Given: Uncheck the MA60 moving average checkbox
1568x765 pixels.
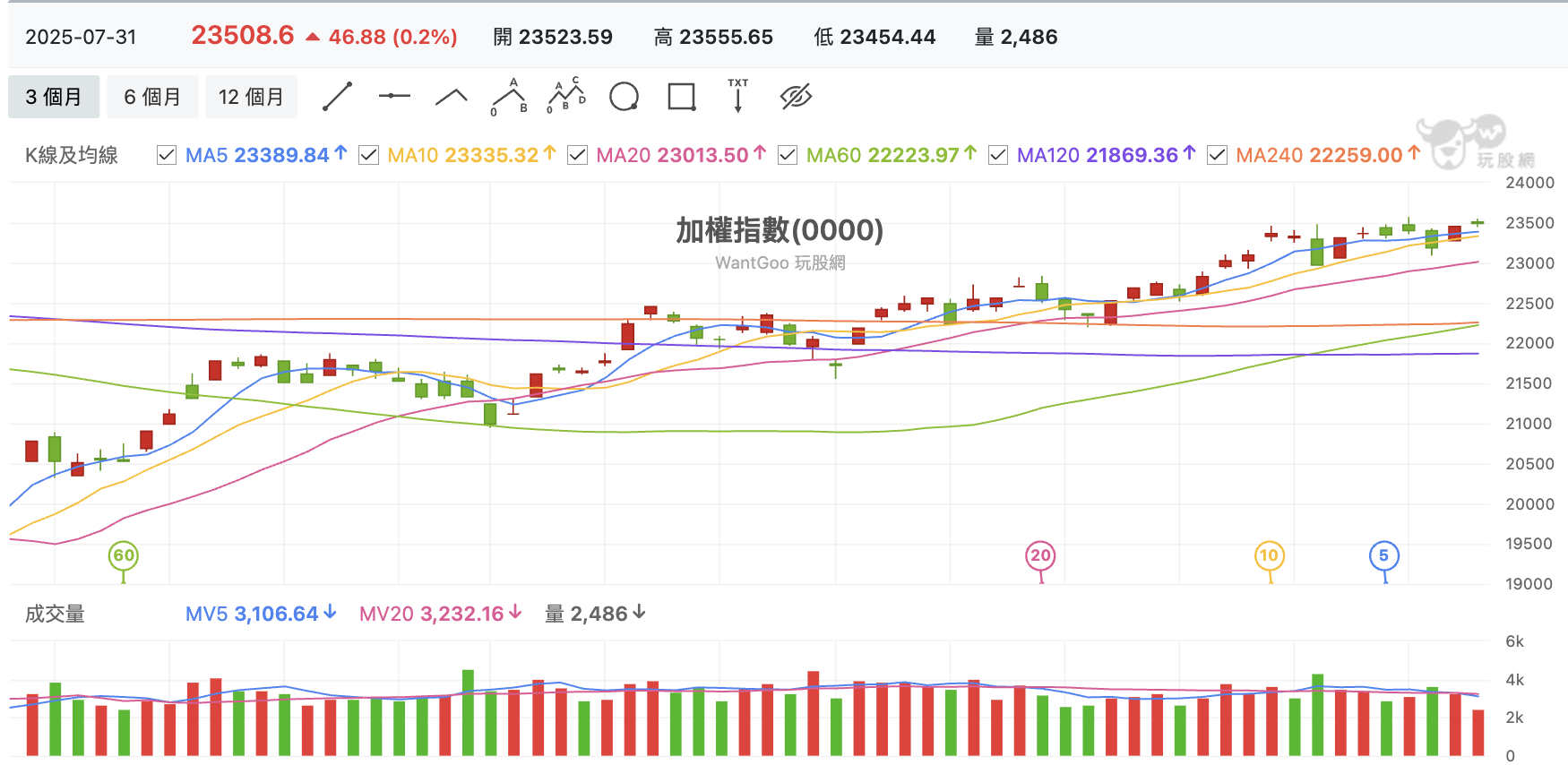Looking at the screenshot, I should coord(788,155).
